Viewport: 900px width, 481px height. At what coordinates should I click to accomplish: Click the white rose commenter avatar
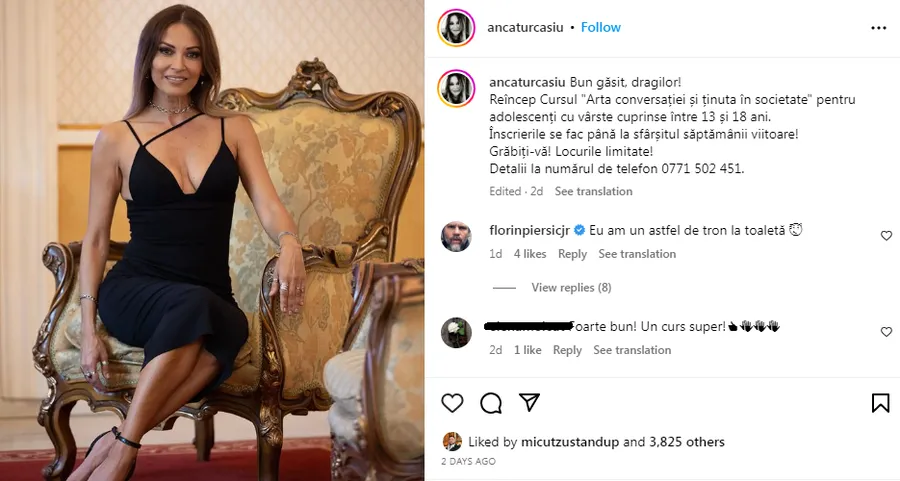pos(456,332)
